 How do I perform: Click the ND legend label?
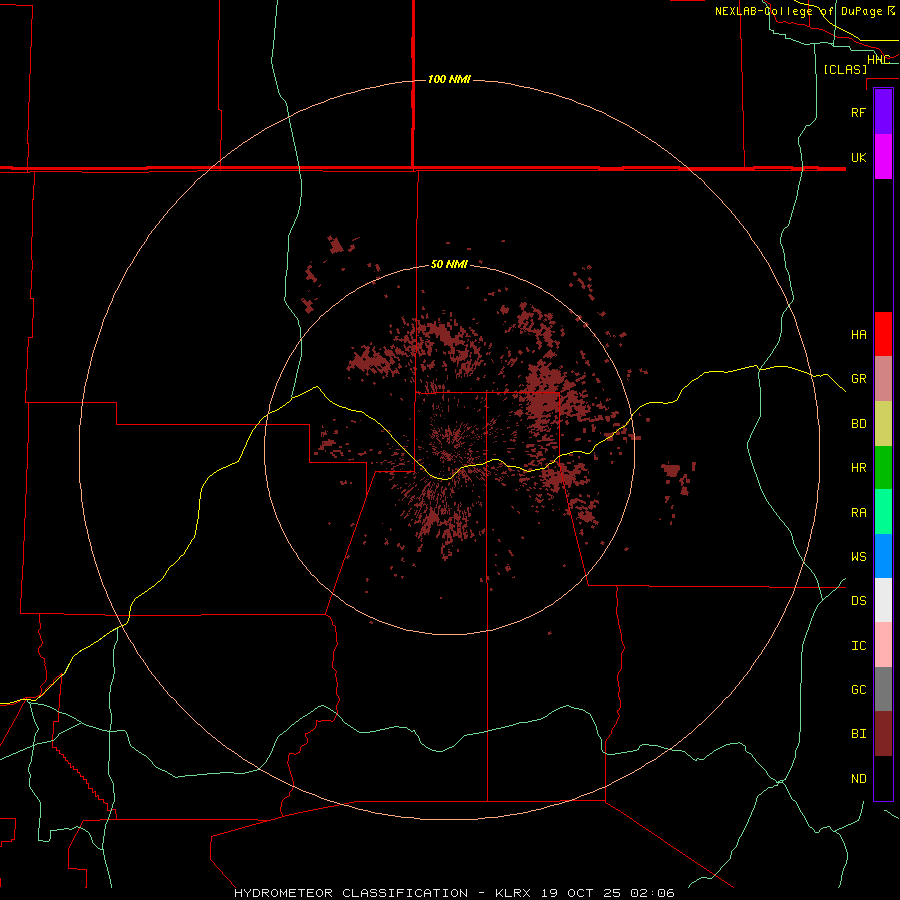point(858,779)
